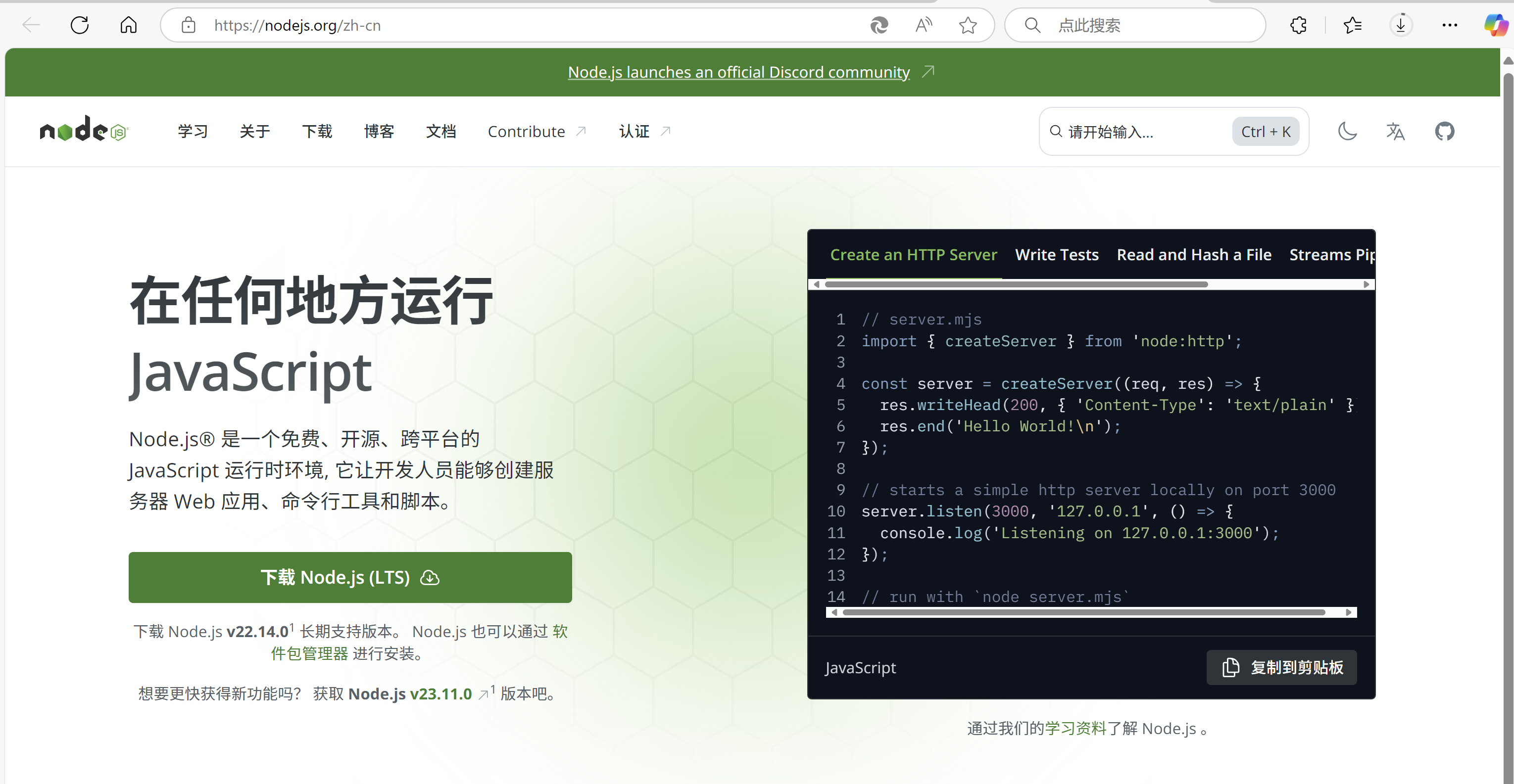Activate the Read aloud icon
The width and height of the screenshot is (1514, 784).
924,25
